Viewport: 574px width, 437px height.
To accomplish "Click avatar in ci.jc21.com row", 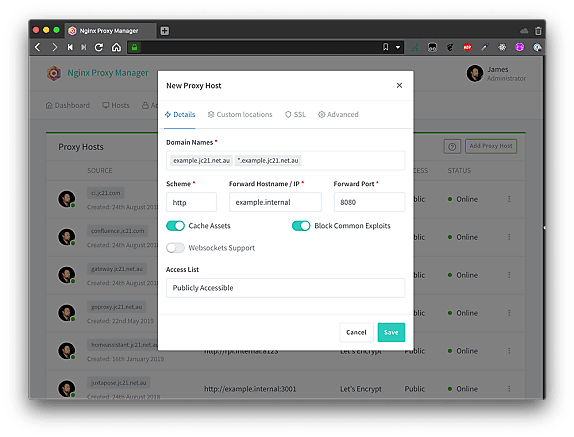I will click(67, 199).
